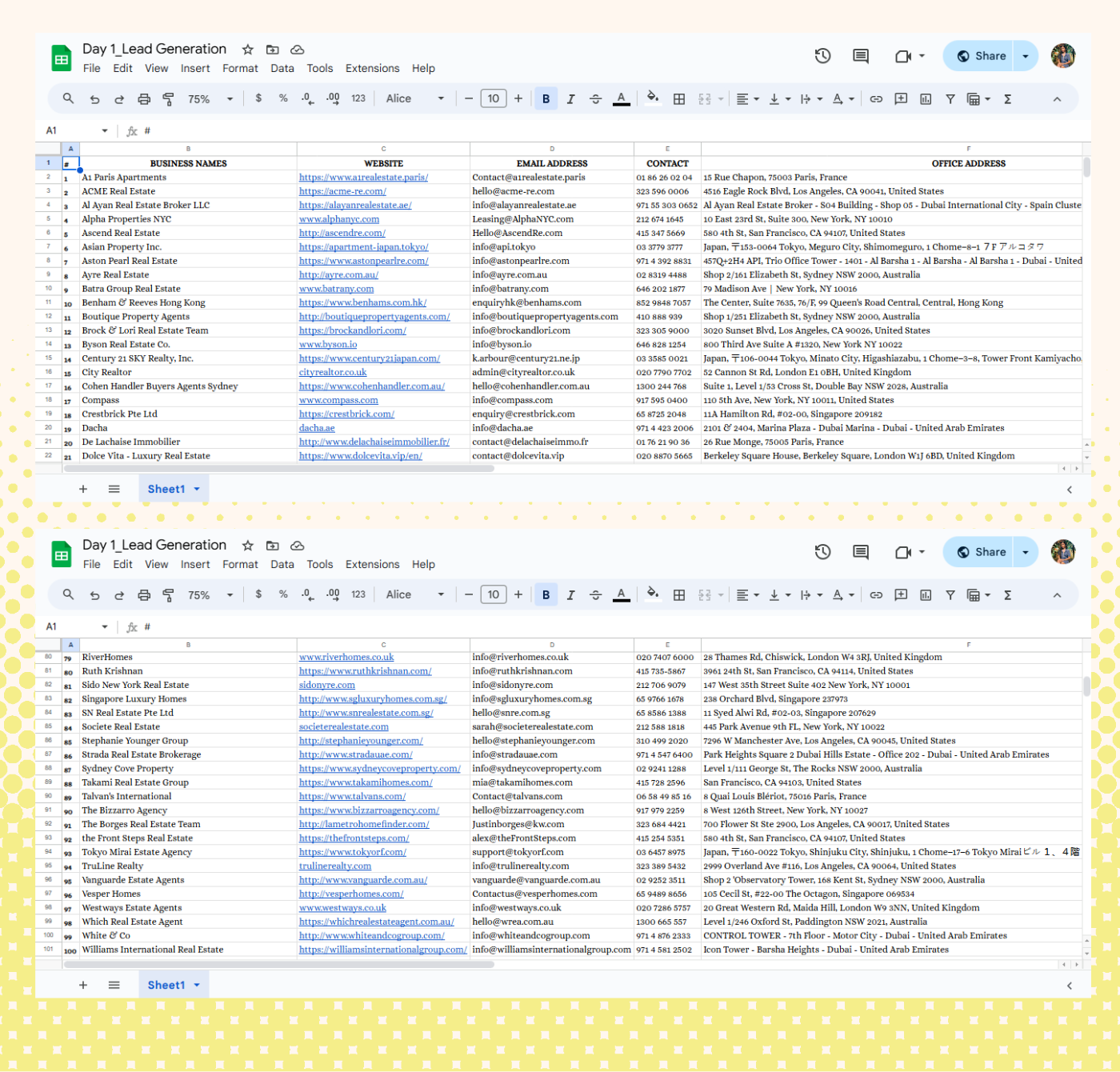1120x1072 pixels.
Task: Insert chart from the bottom spreadsheet toolbar
Action: (926, 595)
